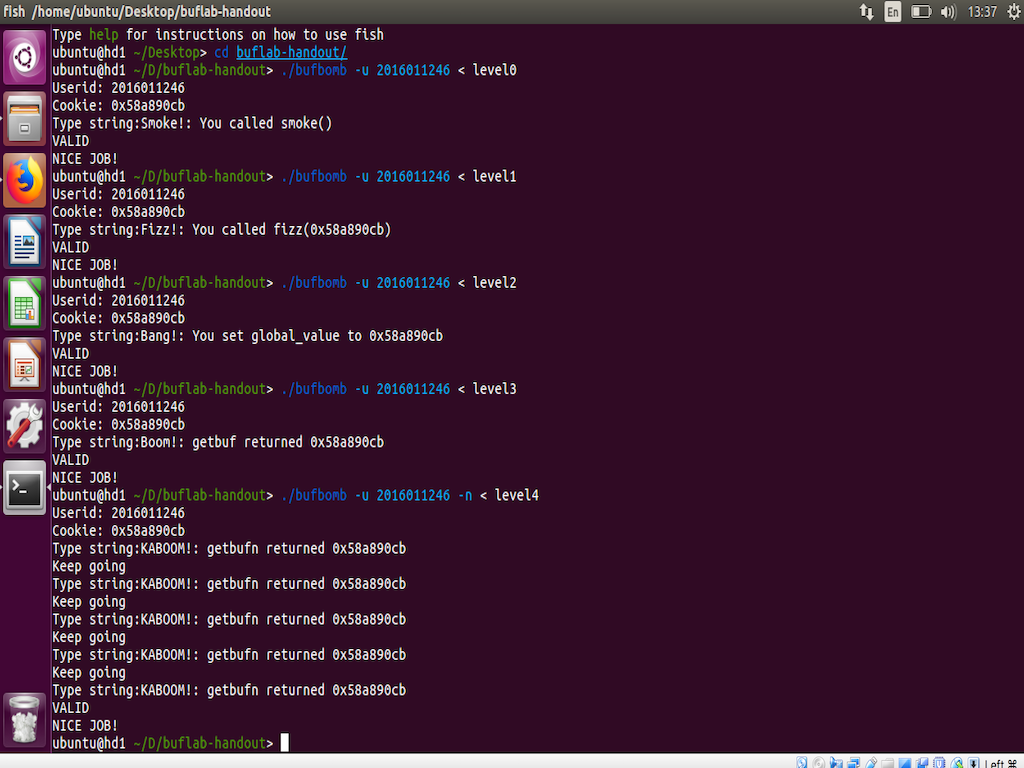
Task: Open LibreOffice Impress from the dock
Action: [x=25, y=364]
